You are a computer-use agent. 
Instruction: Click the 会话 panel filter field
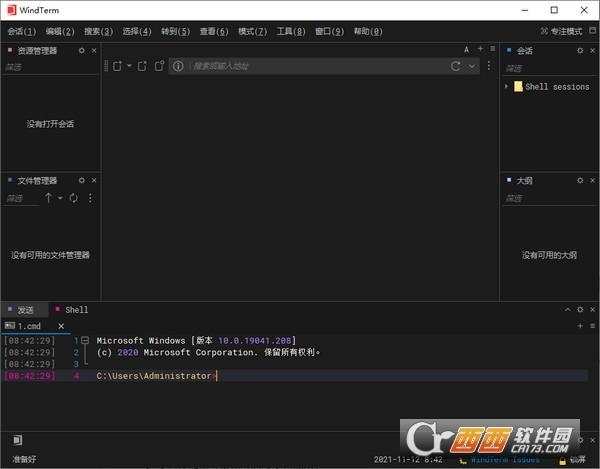pyautogui.click(x=549, y=68)
